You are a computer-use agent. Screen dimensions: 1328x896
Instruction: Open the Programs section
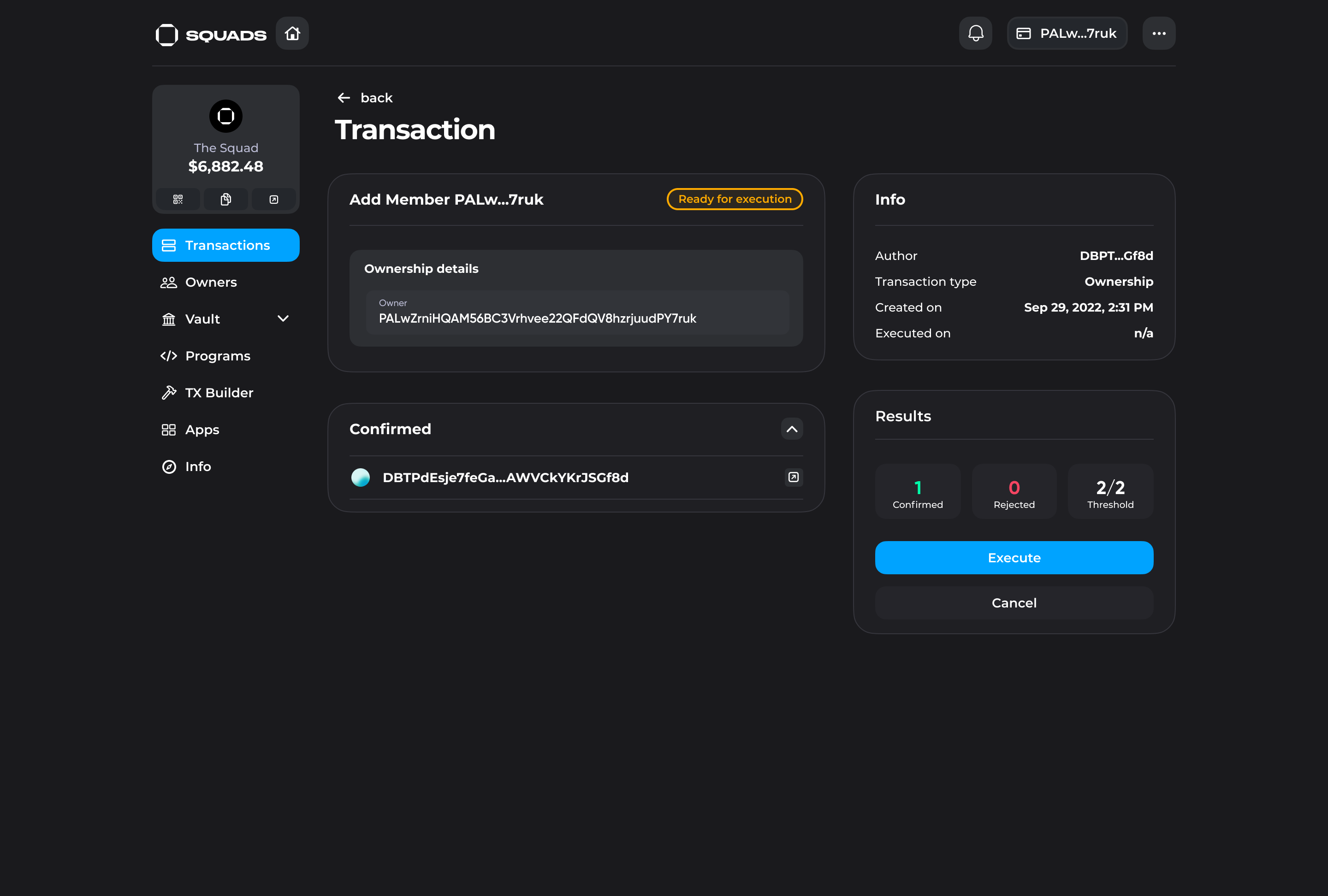[x=217, y=356]
